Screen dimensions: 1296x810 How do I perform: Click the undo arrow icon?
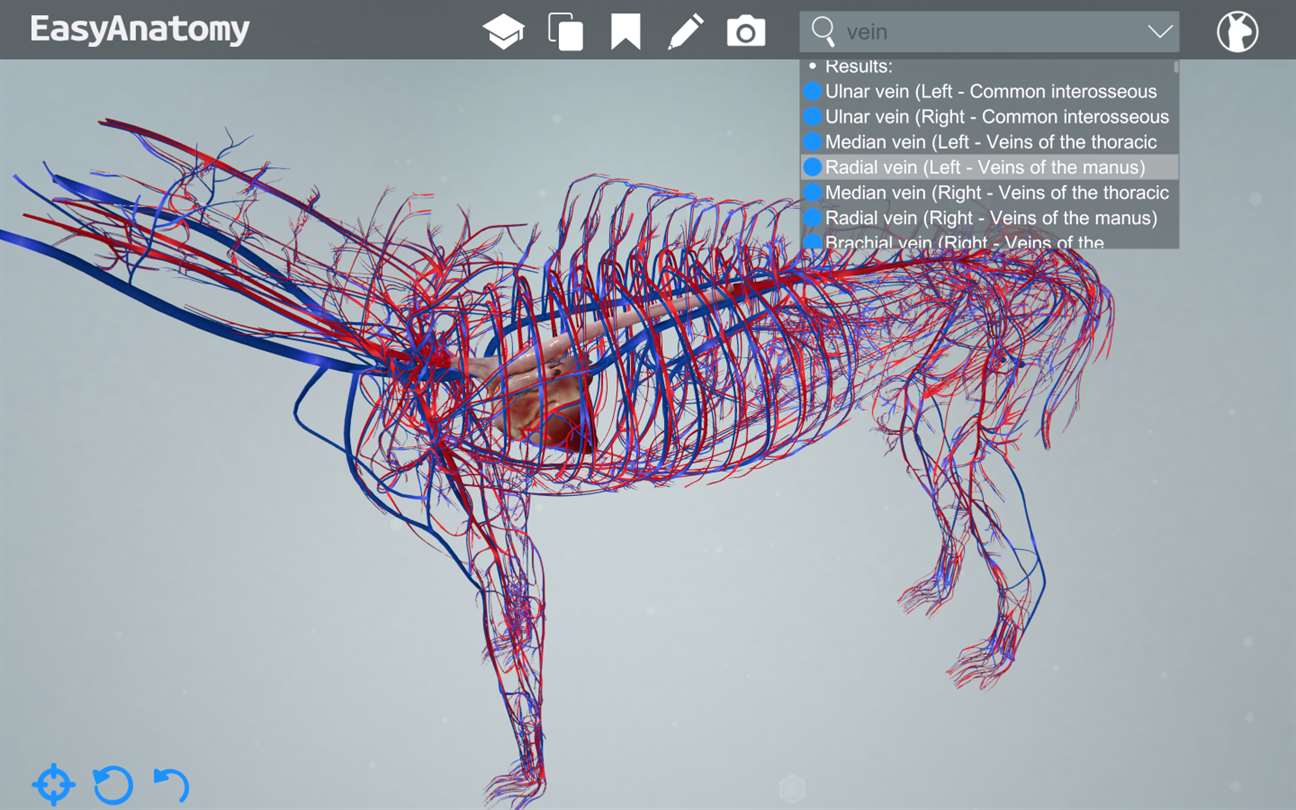pos(172,785)
